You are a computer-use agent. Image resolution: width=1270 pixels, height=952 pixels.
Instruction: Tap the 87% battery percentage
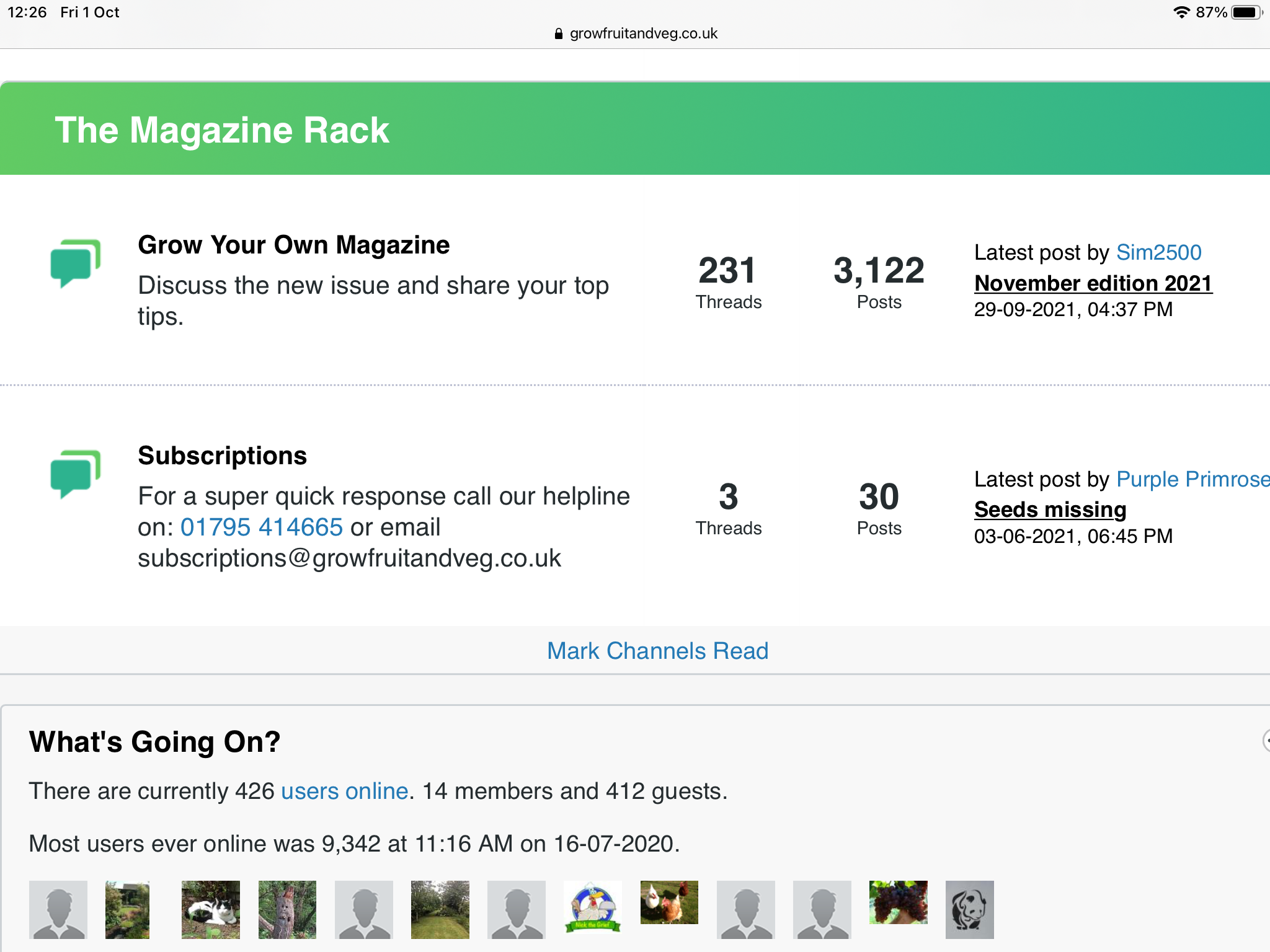[1212, 12]
